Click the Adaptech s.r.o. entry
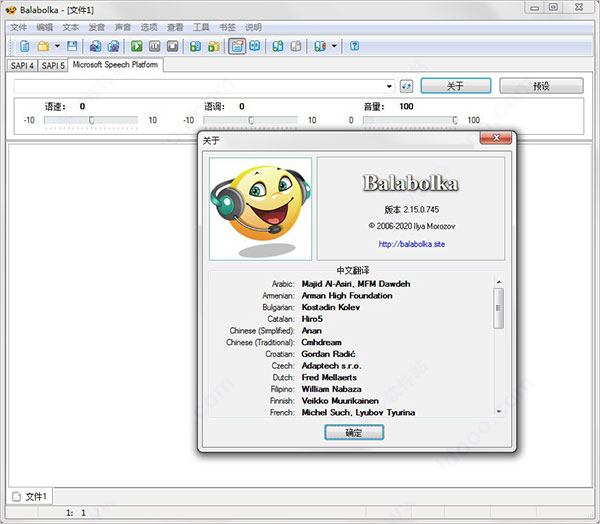Image resolution: width=600 pixels, height=524 pixels. tap(331, 366)
